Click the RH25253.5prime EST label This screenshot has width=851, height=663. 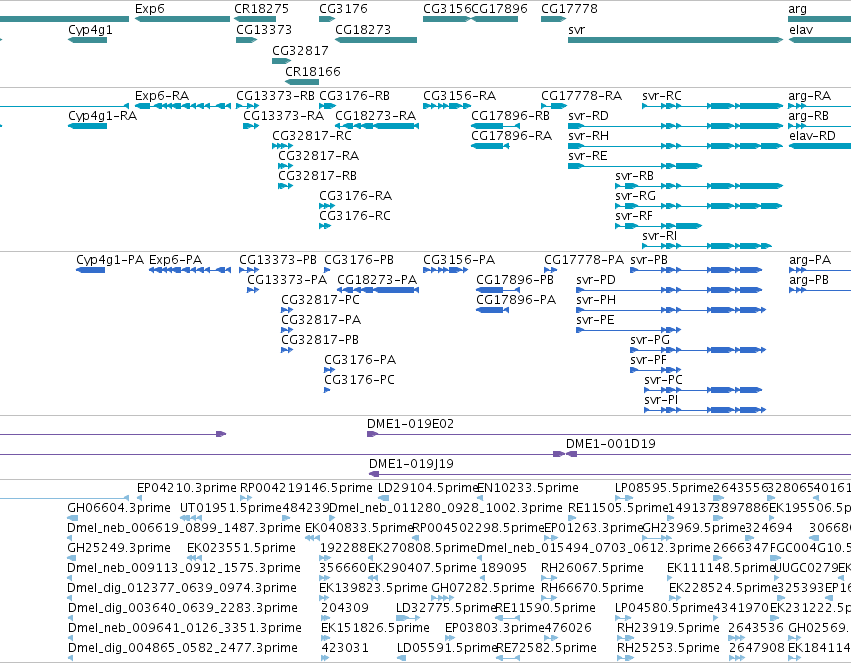(668, 648)
